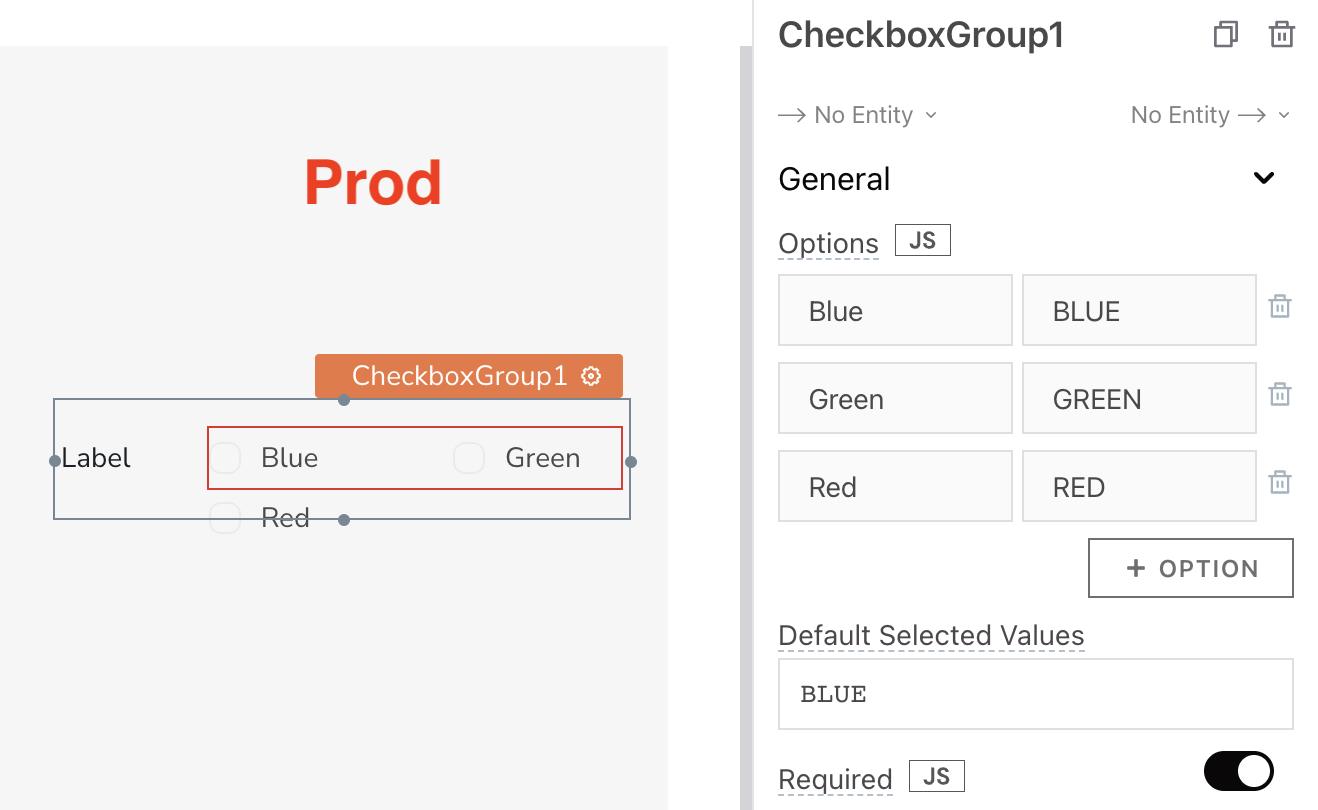Check the Blue checkbox
1318x810 pixels.
[x=225, y=458]
